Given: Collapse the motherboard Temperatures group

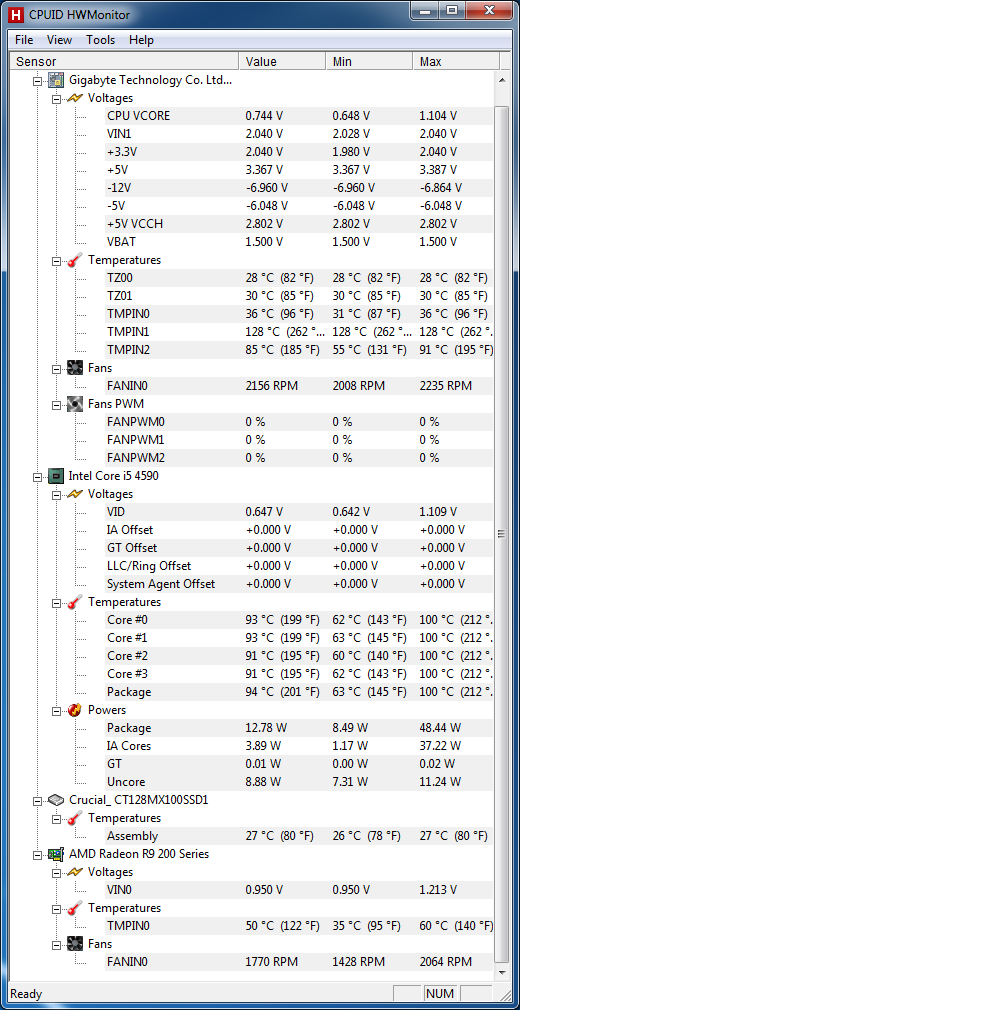Looking at the screenshot, I should [x=56, y=261].
